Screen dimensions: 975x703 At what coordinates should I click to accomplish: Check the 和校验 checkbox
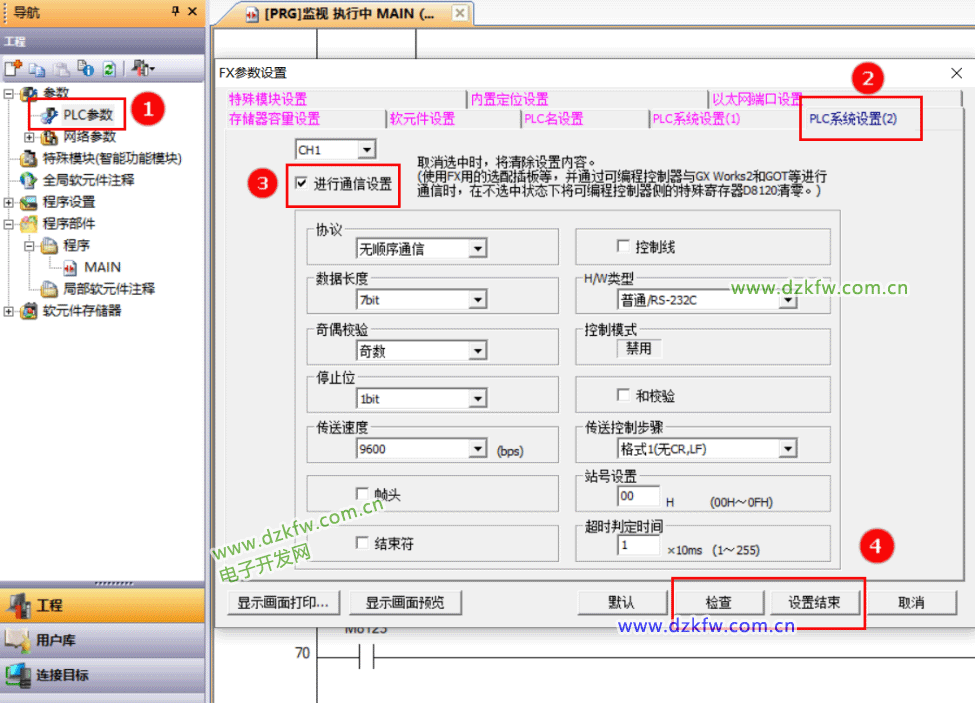[623, 395]
